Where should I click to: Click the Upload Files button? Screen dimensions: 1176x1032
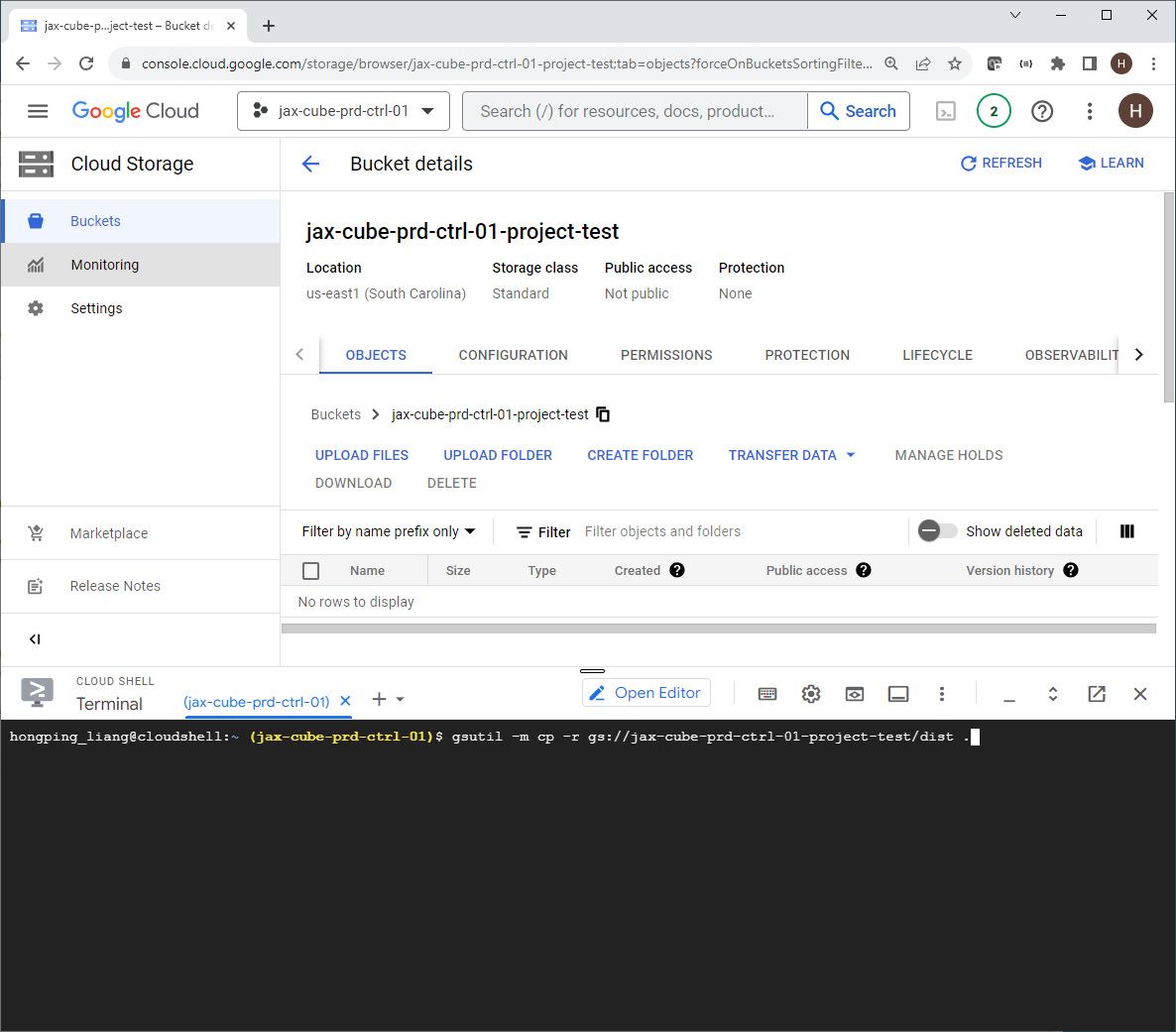tap(362, 455)
